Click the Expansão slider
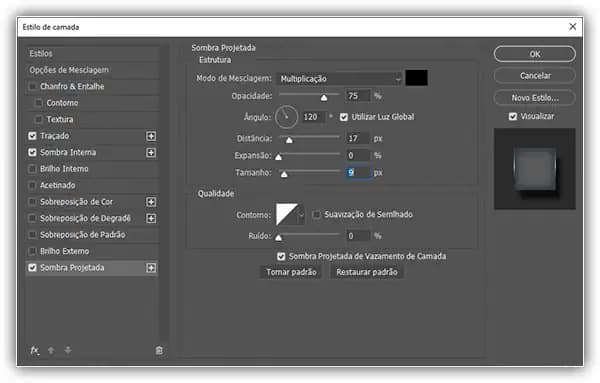Viewport: 600px width, 383px height. pos(309,155)
